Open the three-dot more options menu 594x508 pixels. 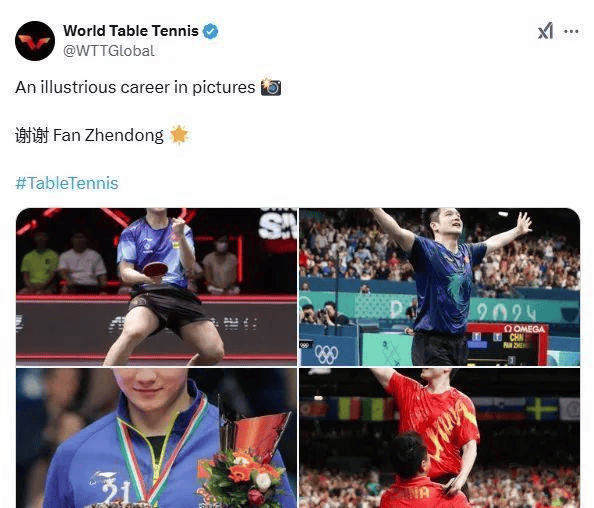coord(571,31)
